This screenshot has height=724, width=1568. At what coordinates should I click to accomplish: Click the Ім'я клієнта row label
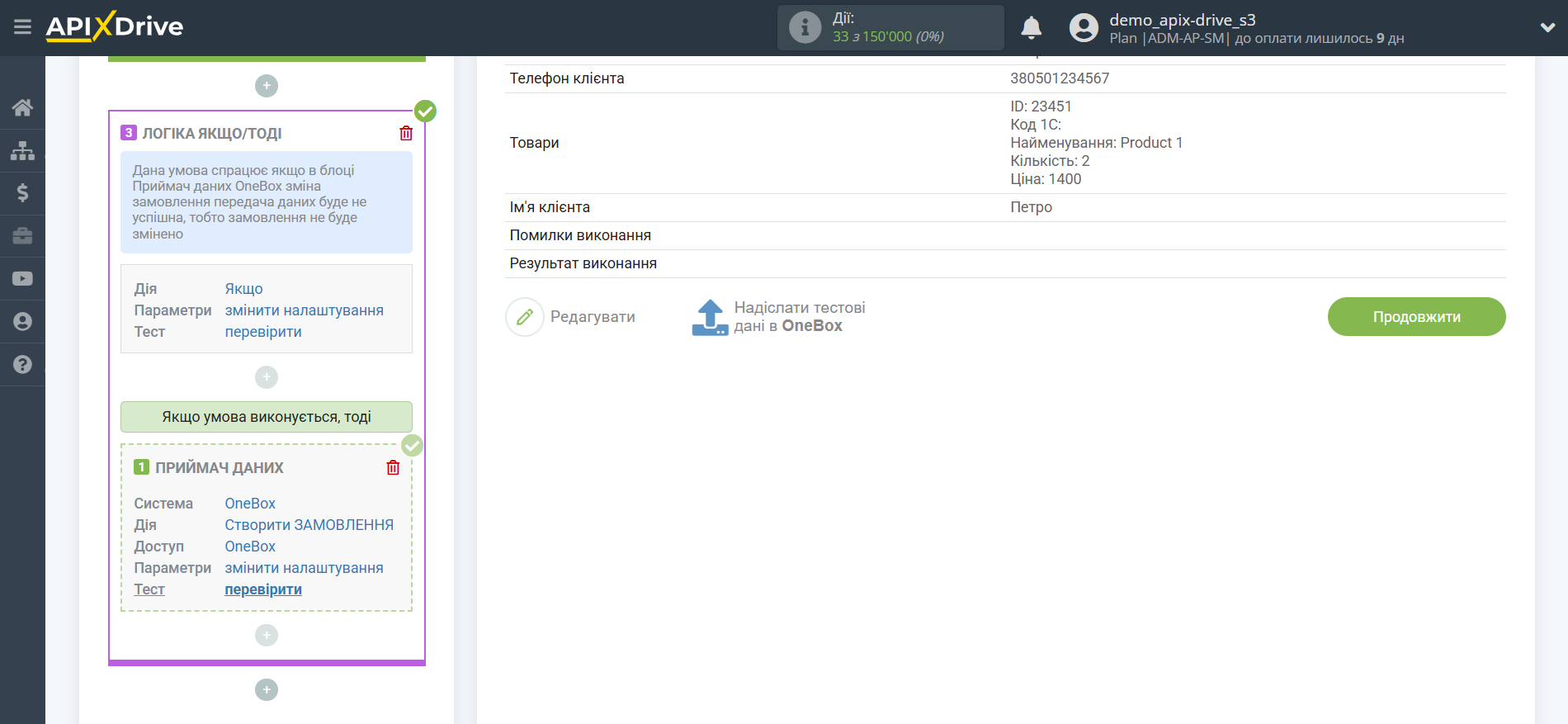(550, 207)
